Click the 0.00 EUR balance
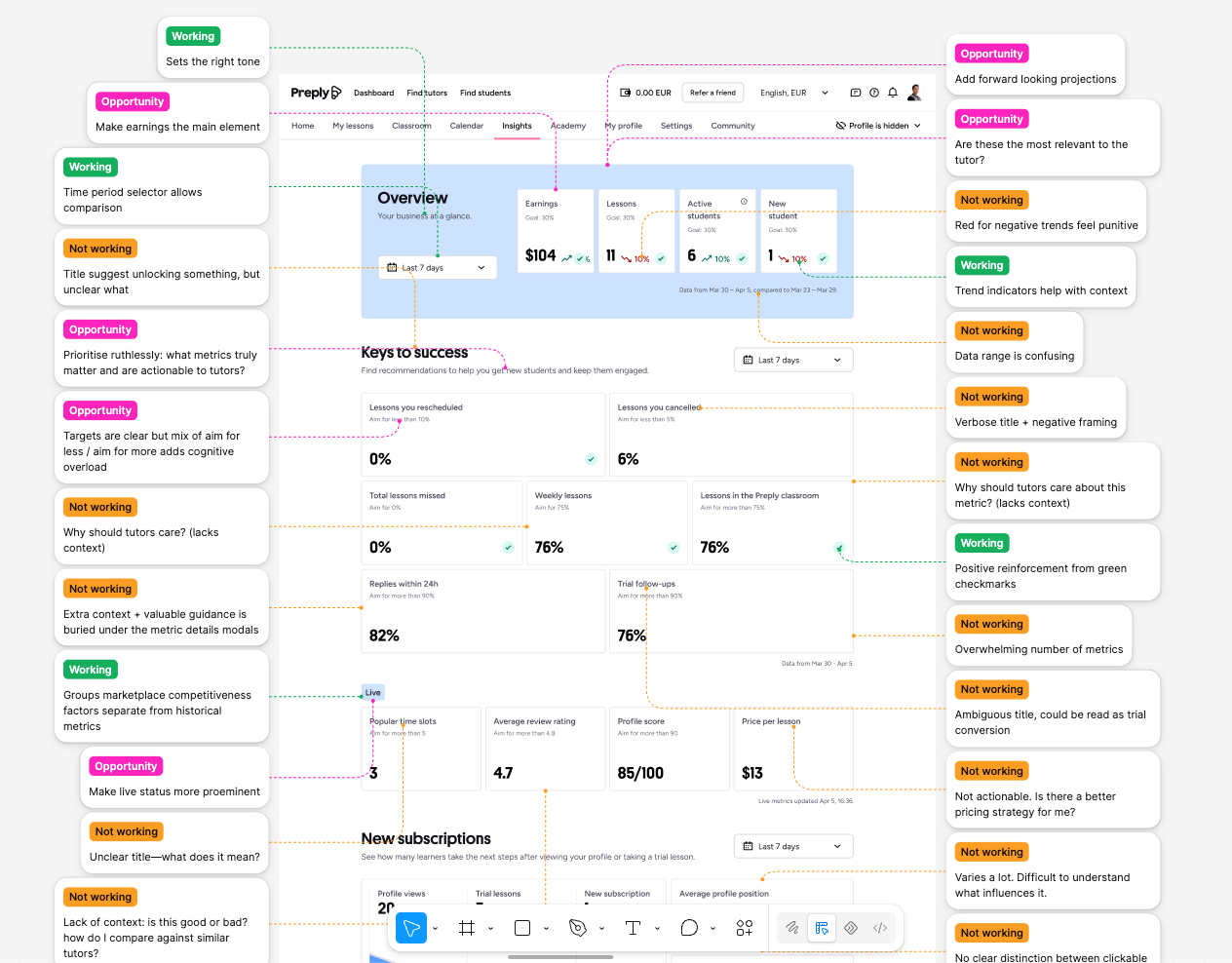Screen dimensions: 1232x963 tap(653, 93)
